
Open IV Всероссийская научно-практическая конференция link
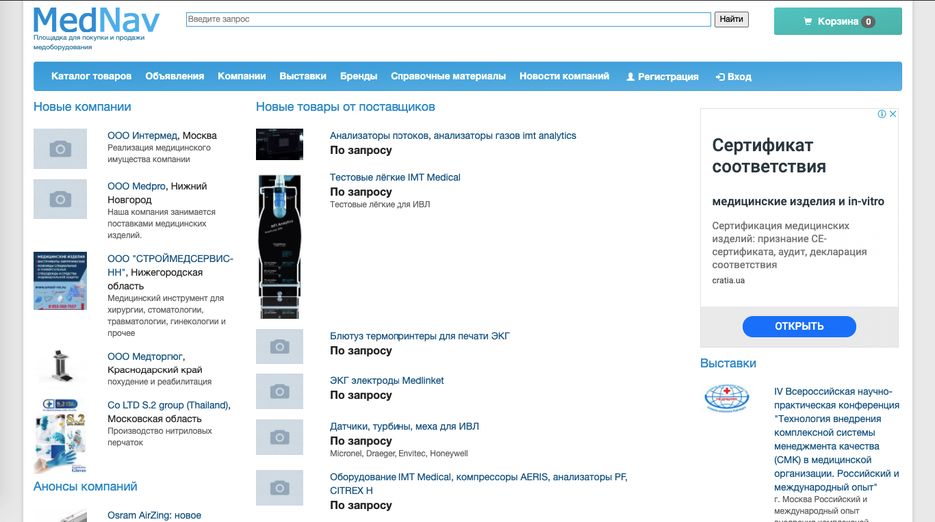coord(837,440)
